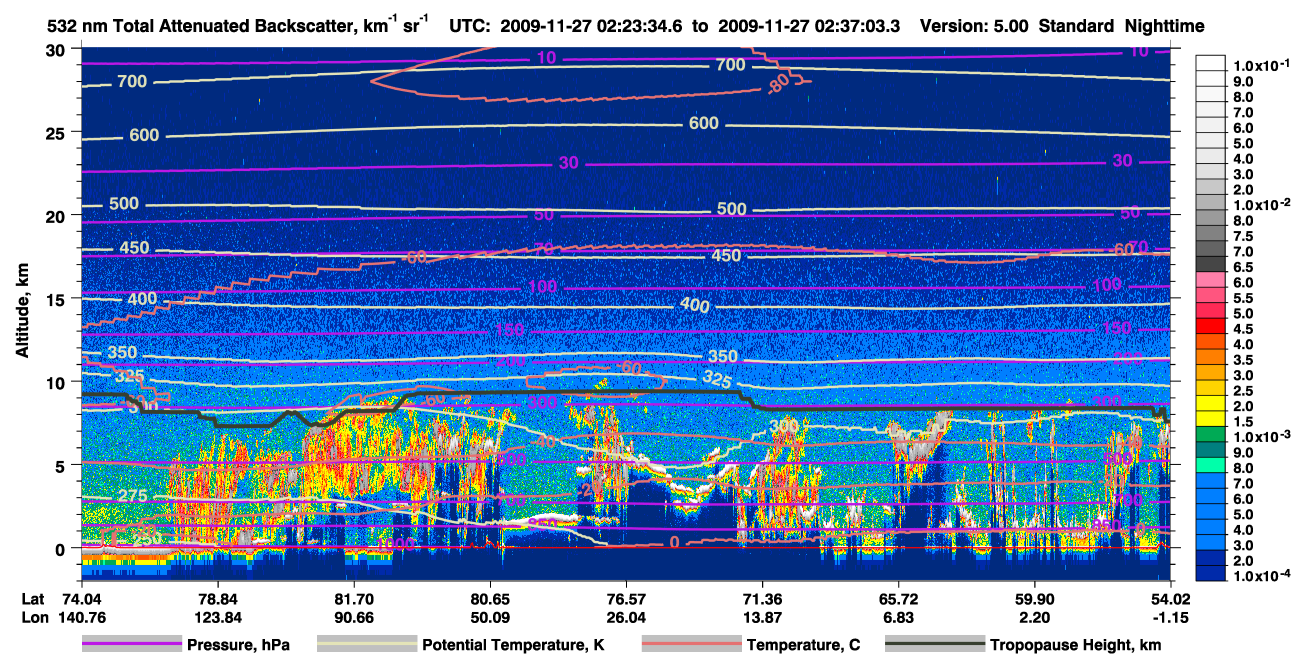Viewport: 1300px width, 667px height.
Task: Click the 275 potential temperature contour label
Action: (132, 496)
